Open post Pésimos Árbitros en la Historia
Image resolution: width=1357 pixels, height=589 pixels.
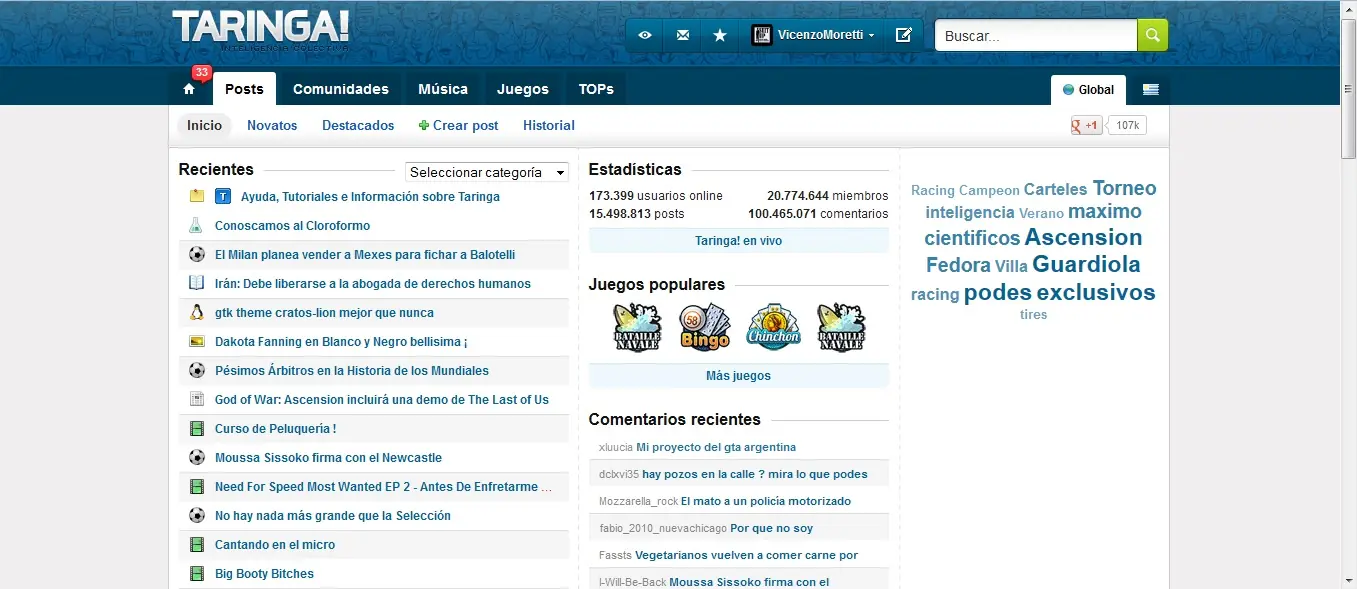(352, 370)
